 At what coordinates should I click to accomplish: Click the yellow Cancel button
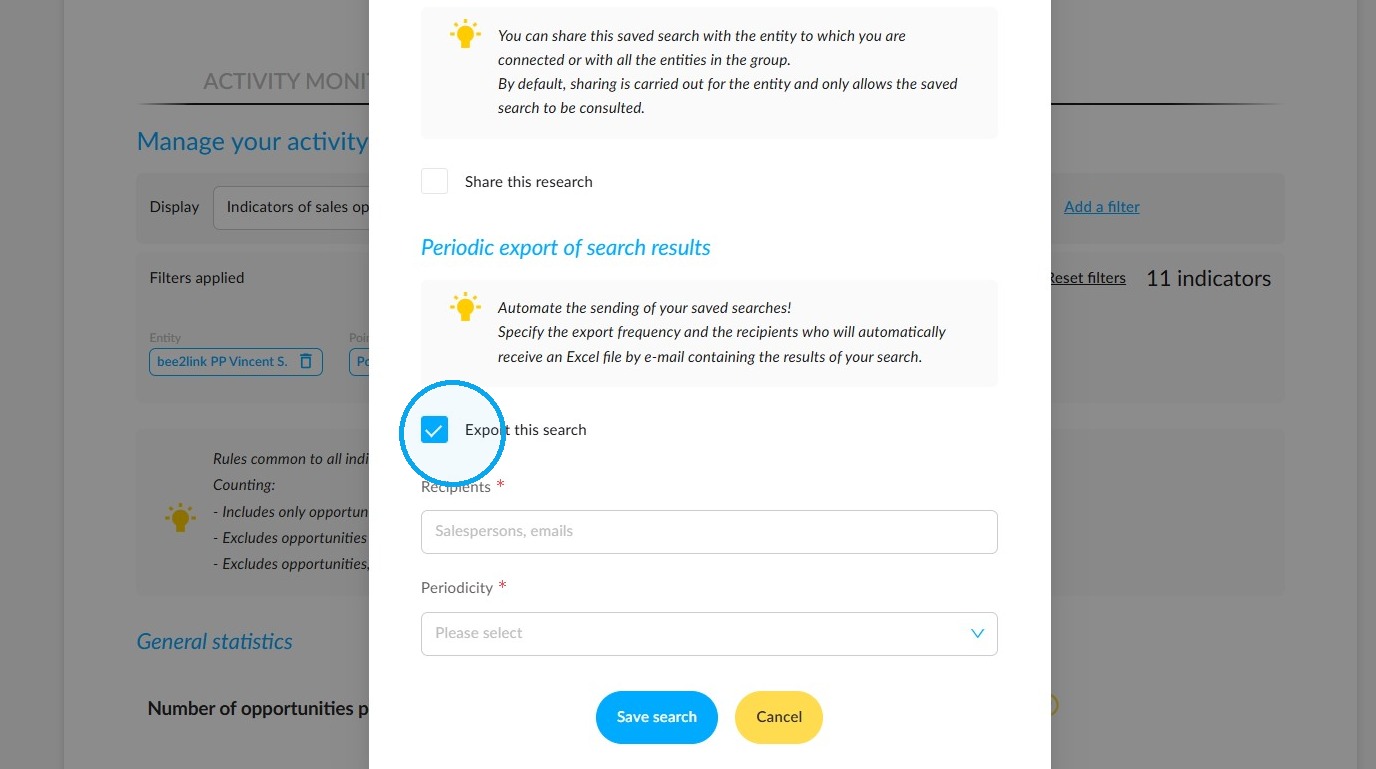point(779,717)
